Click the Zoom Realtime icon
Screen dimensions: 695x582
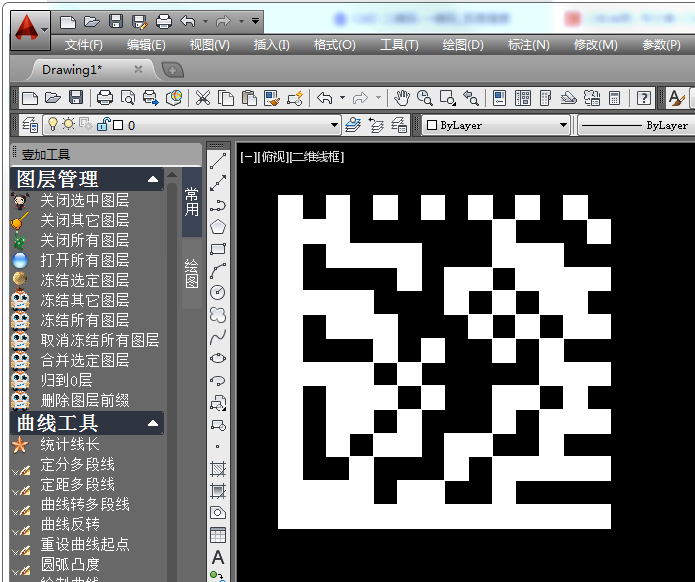(x=425, y=98)
